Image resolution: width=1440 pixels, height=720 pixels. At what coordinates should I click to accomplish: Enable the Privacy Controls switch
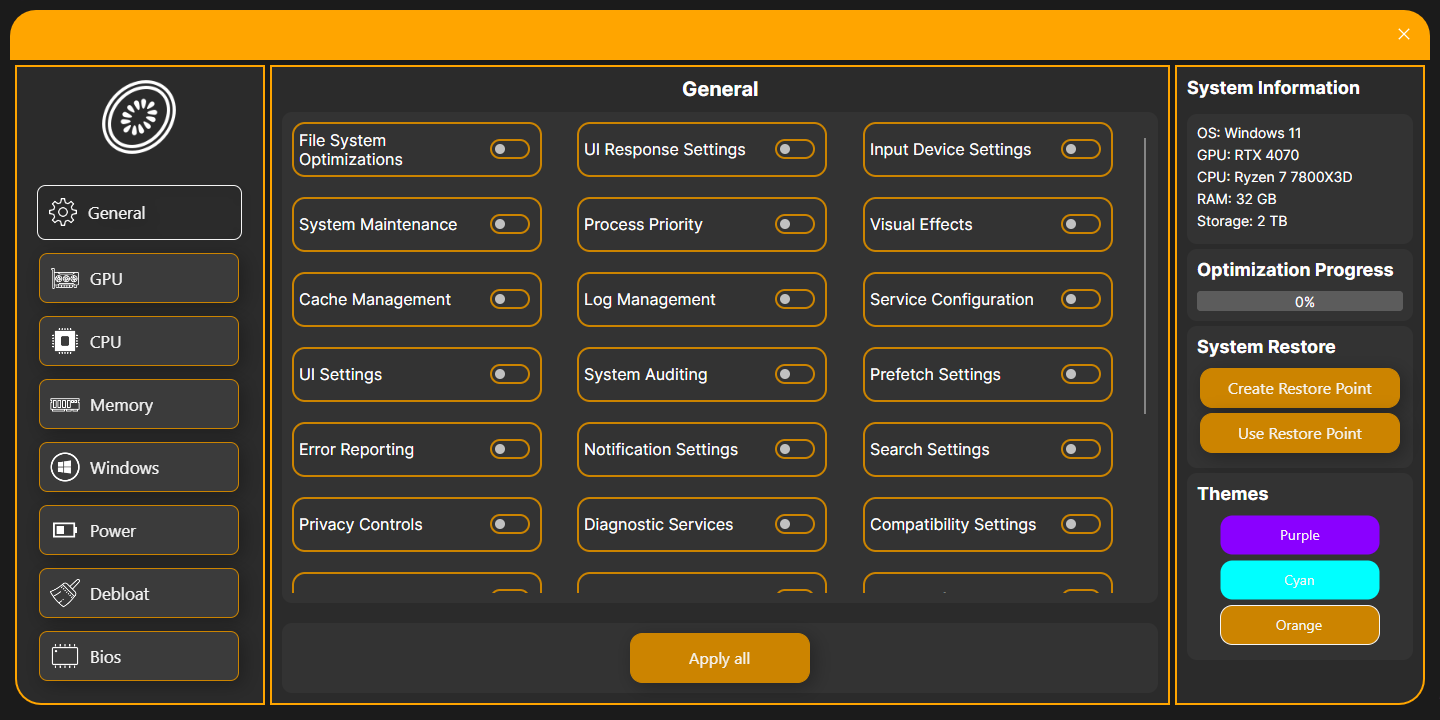click(509, 524)
